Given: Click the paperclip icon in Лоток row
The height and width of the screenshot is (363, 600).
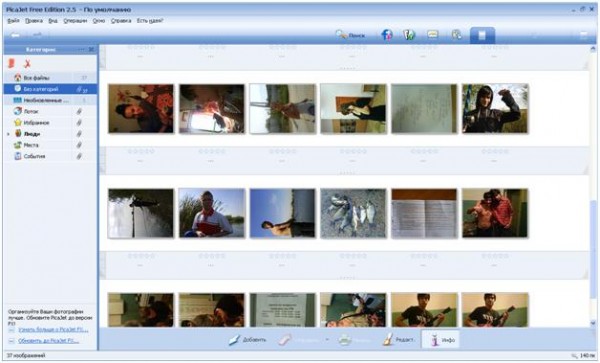Looking at the screenshot, I should [79, 111].
